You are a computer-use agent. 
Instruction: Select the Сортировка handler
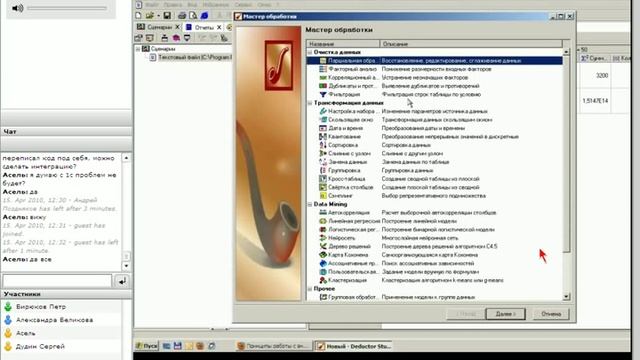[434, 145]
